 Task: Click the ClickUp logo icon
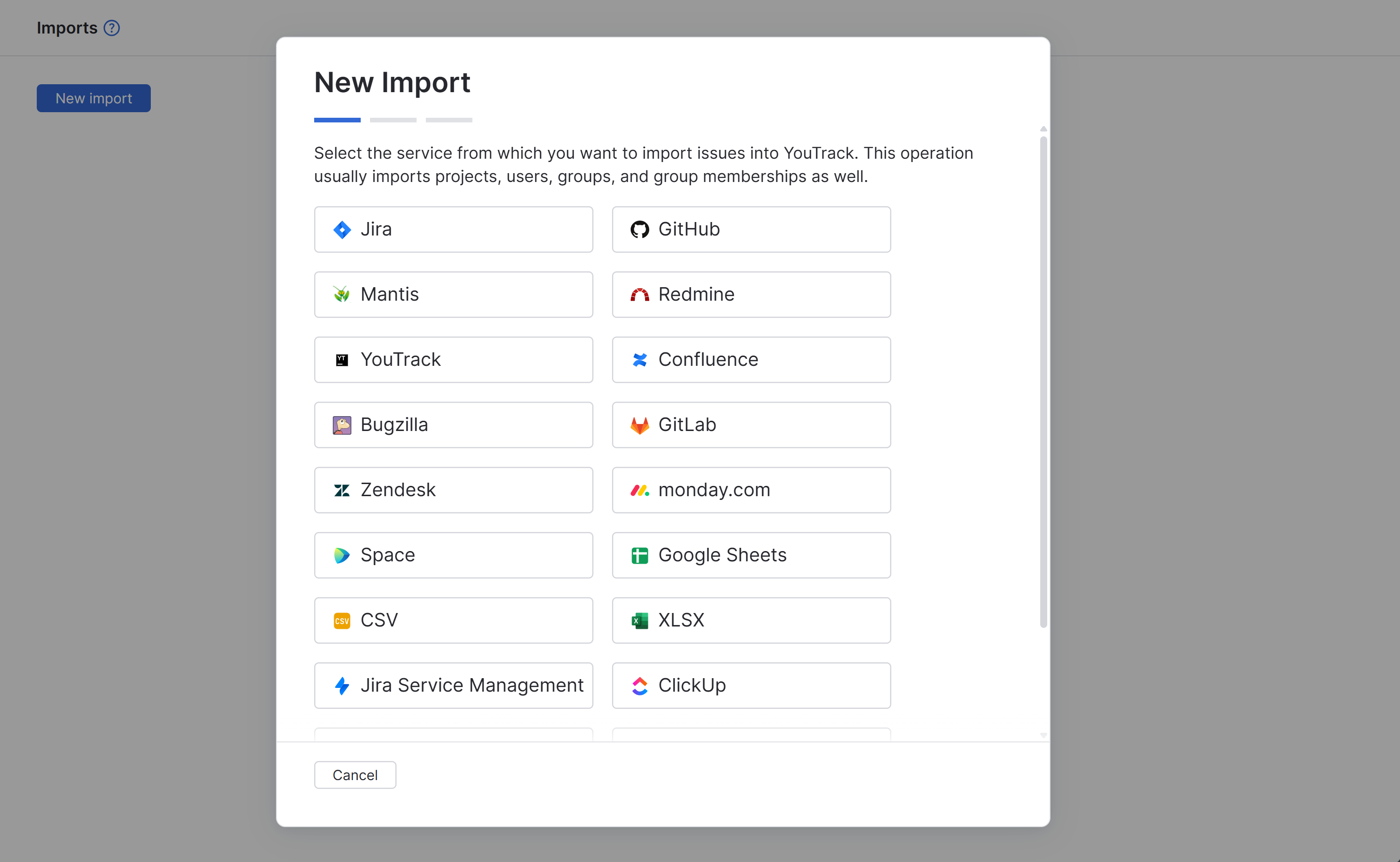(x=639, y=686)
